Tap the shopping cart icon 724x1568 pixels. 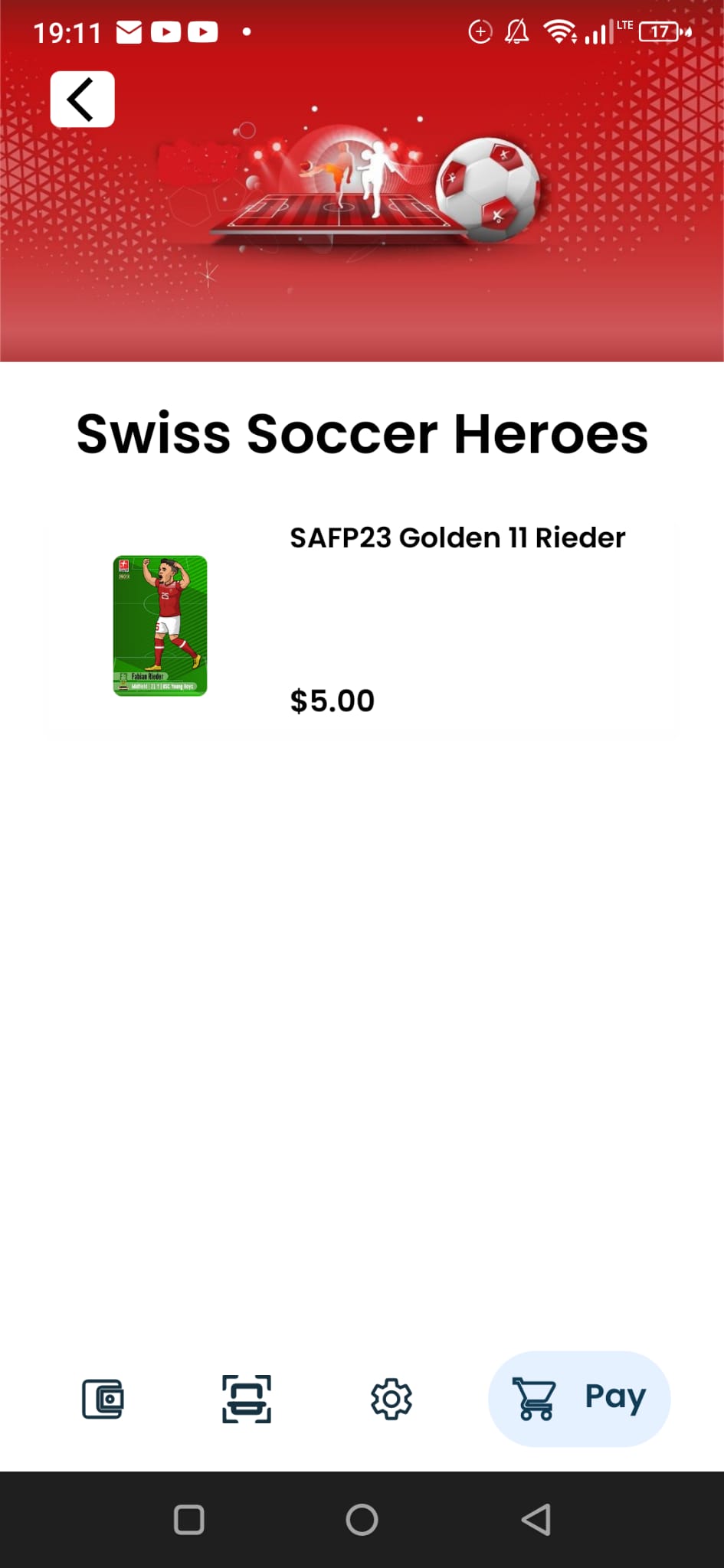pos(534,1399)
